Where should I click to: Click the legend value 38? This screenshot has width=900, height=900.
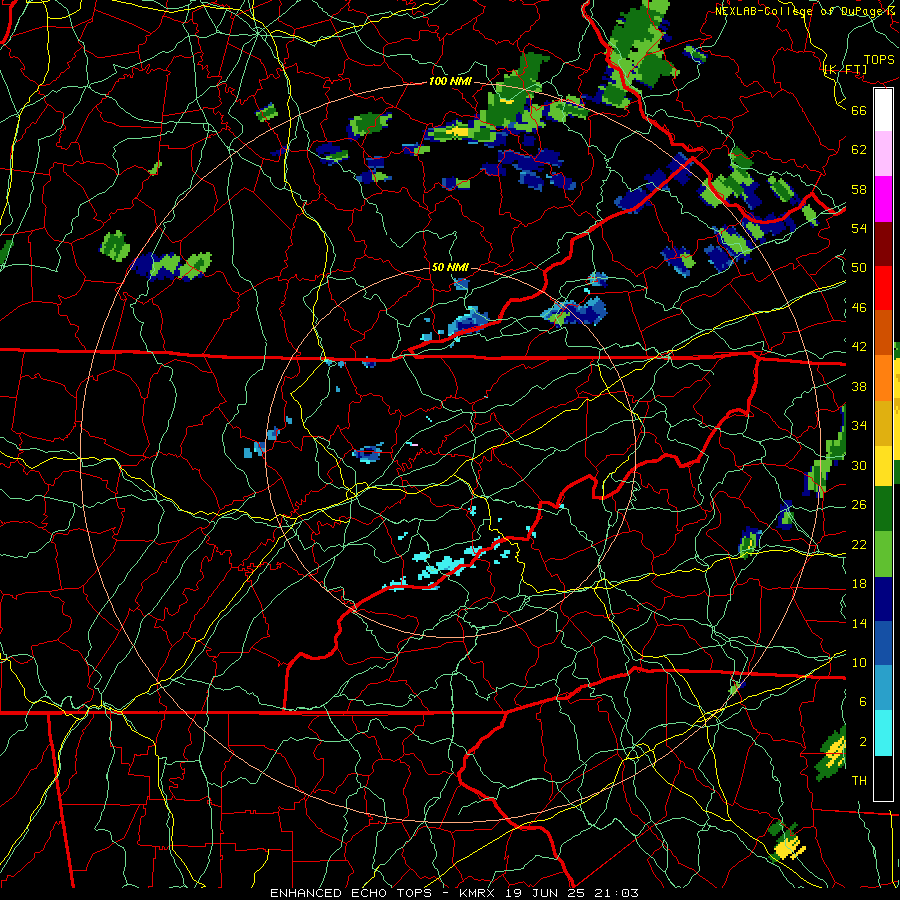(859, 386)
